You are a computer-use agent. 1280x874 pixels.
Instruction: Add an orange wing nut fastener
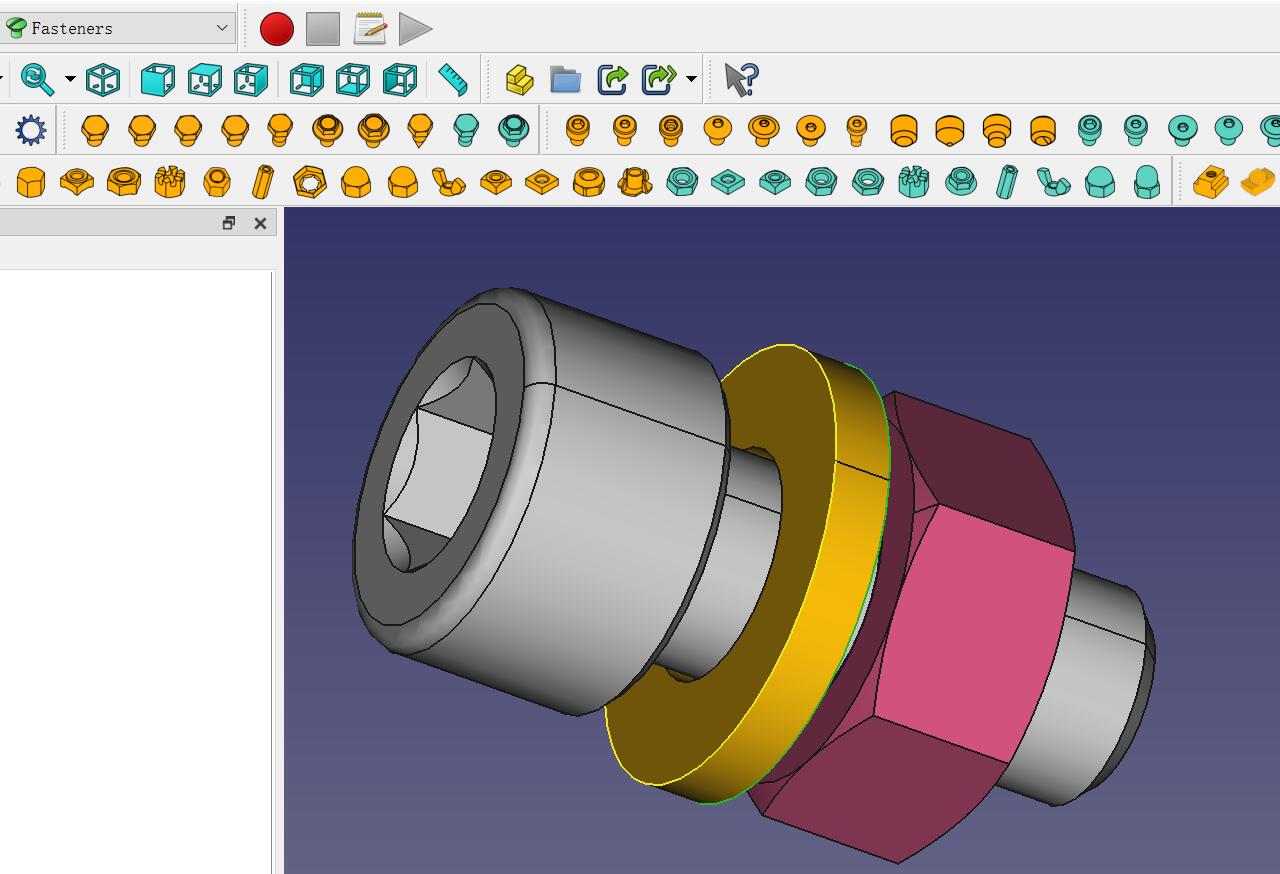click(x=448, y=182)
